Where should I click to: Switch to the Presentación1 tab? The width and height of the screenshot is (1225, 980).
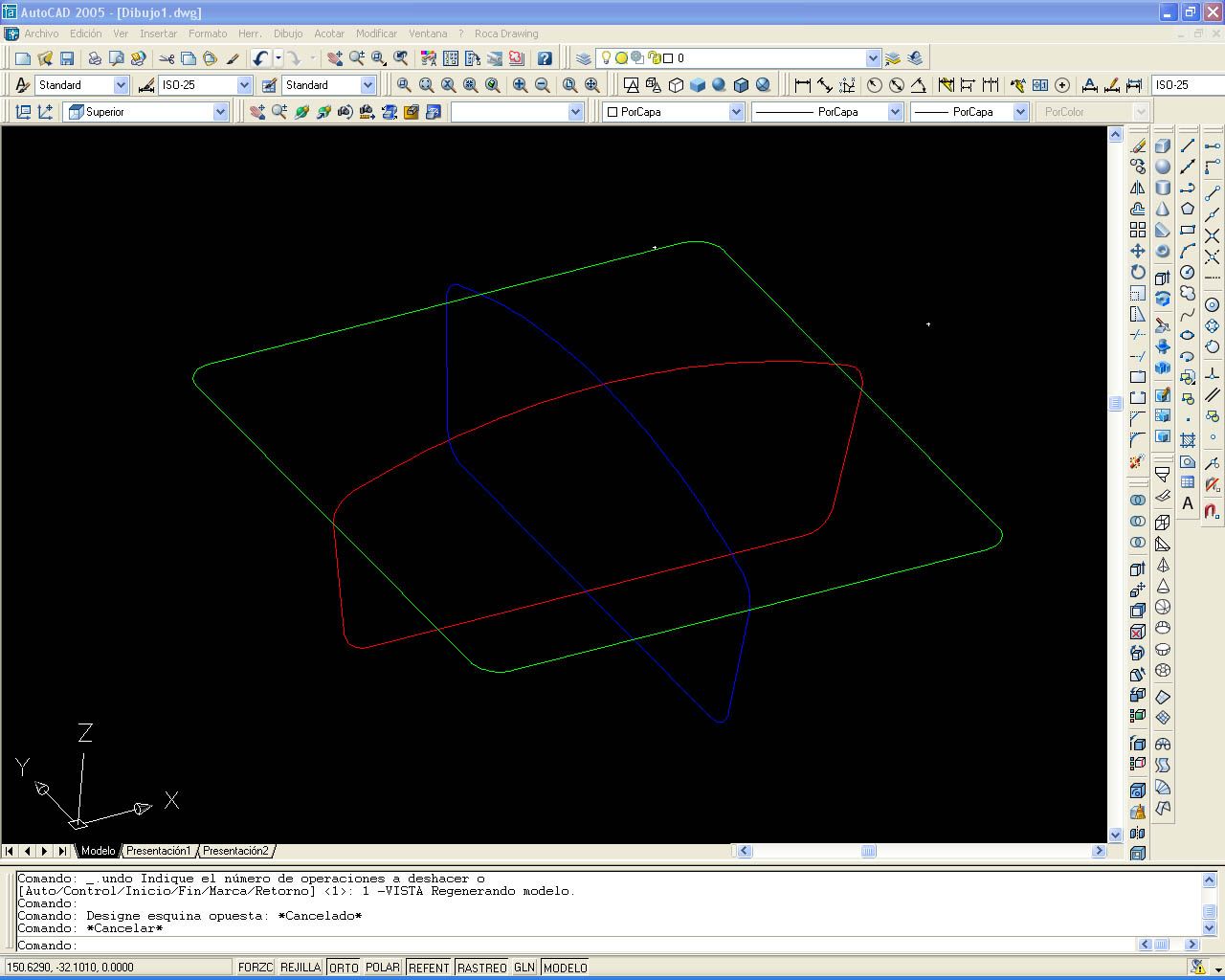[159, 851]
